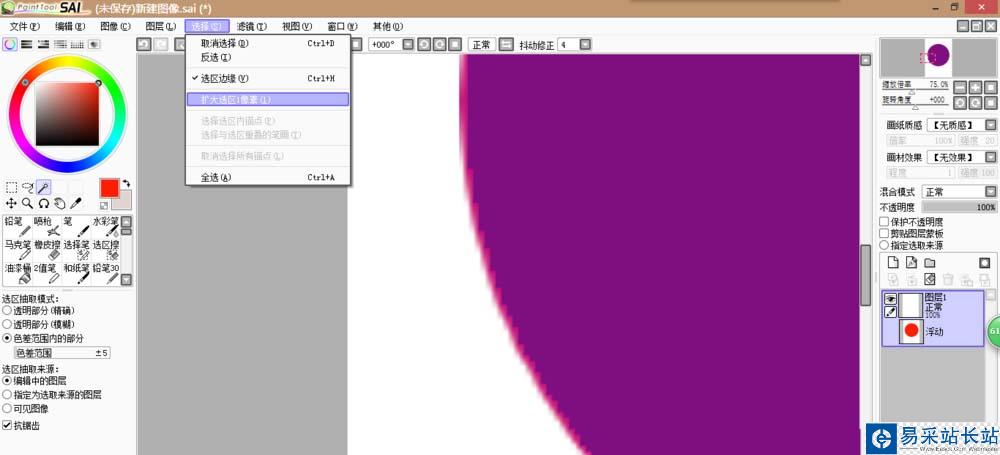Open the 抖动修正 stabilizer dropdown

585,45
